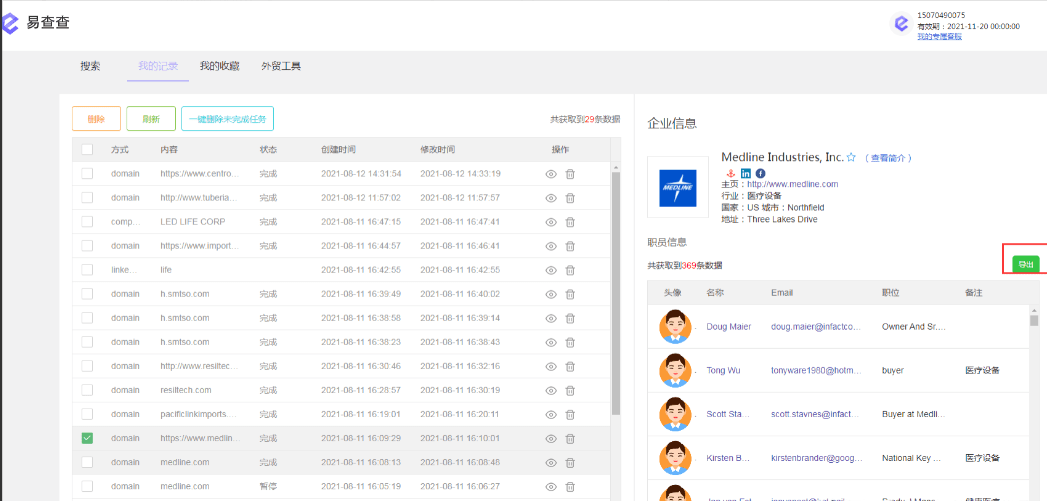Click the 一键删除未完成任务 button
The width and height of the screenshot is (1047, 501).
227,119
